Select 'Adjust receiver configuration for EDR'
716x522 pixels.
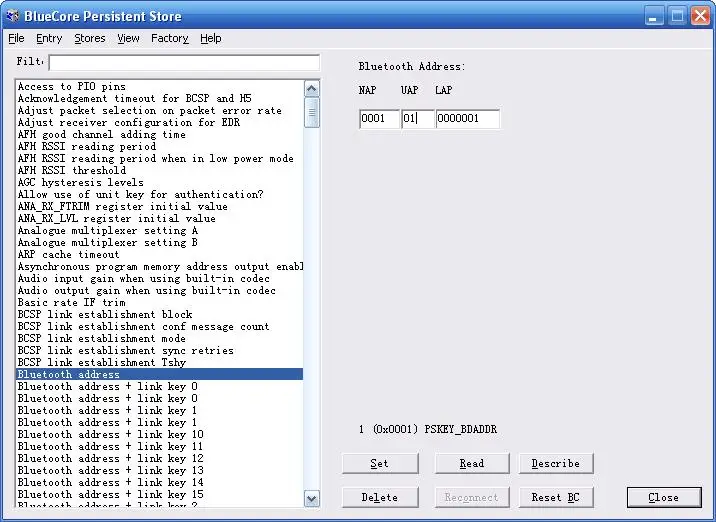point(159,122)
